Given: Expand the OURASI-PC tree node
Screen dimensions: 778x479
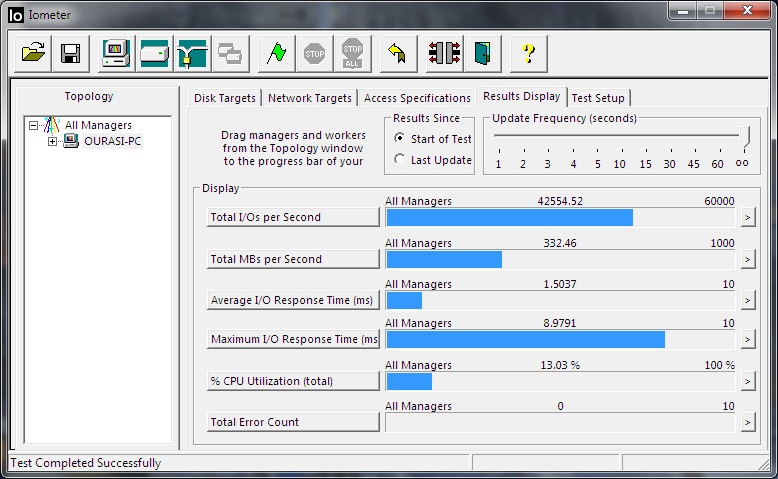Looking at the screenshot, I should [52, 141].
